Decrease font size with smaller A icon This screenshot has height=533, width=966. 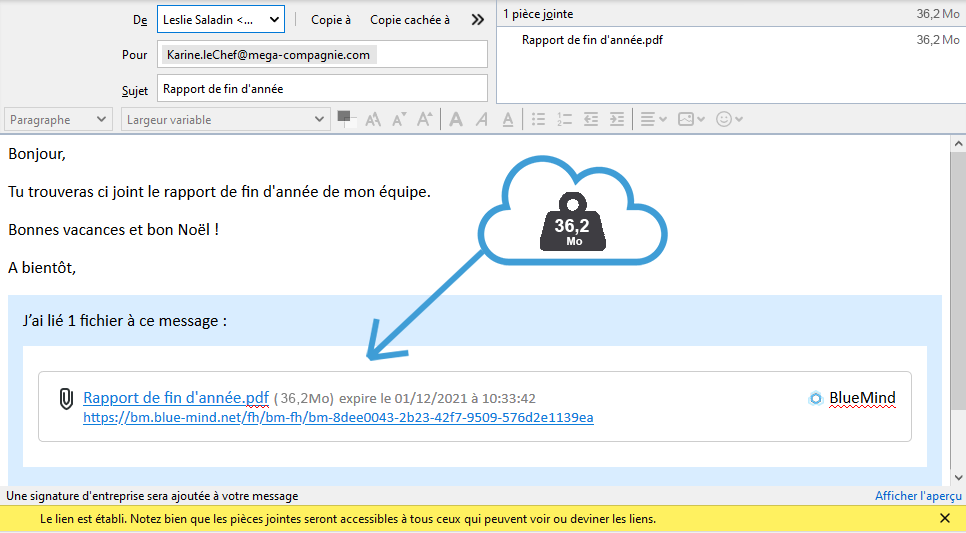pyautogui.click(x=398, y=119)
